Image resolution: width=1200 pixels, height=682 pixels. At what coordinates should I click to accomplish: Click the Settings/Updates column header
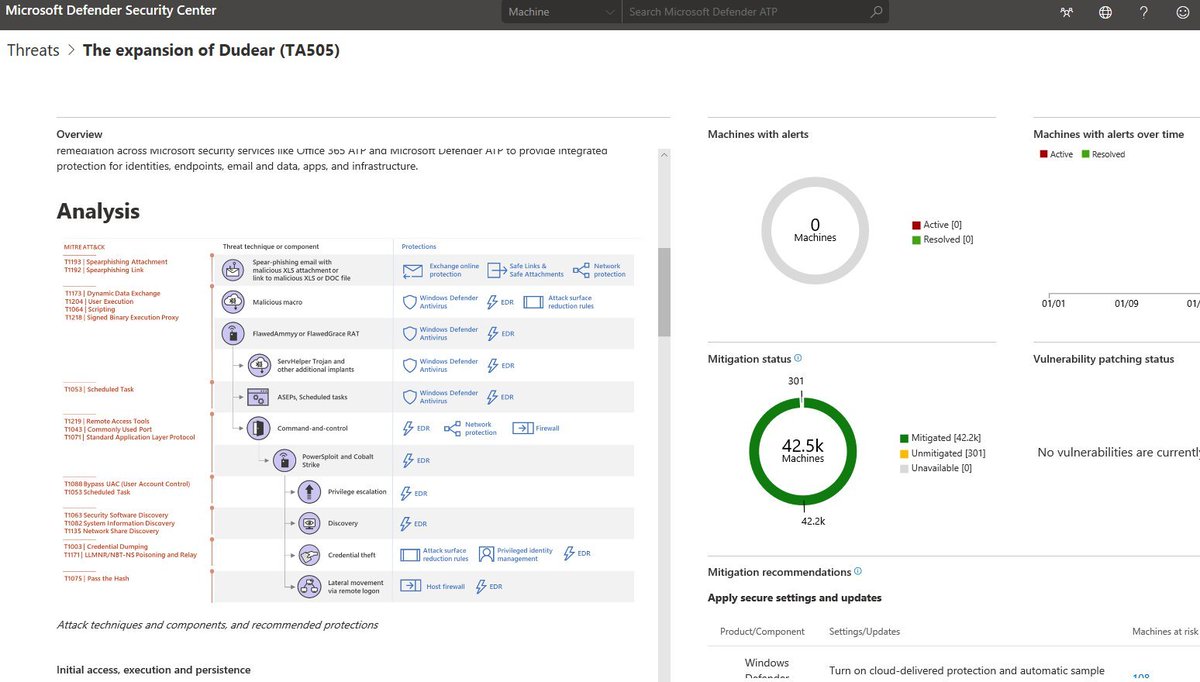[x=865, y=631]
